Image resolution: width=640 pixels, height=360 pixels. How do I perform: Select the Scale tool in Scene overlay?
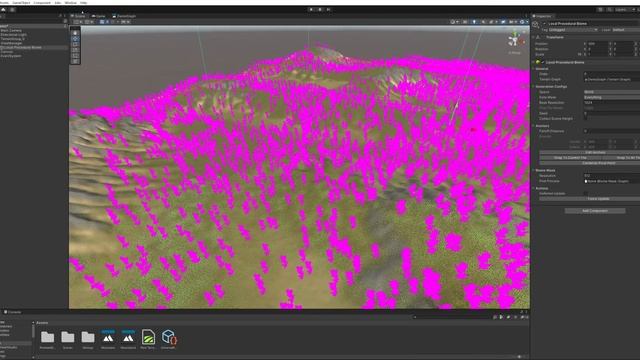[75, 50]
